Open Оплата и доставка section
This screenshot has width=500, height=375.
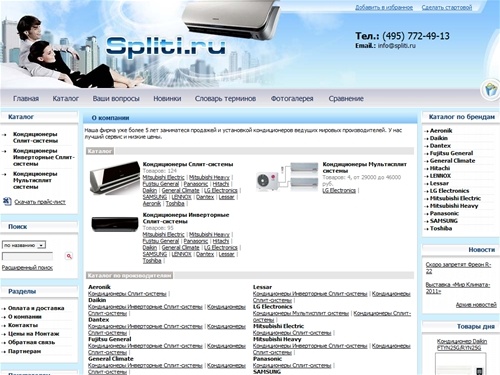pyautogui.click(x=36, y=308)
